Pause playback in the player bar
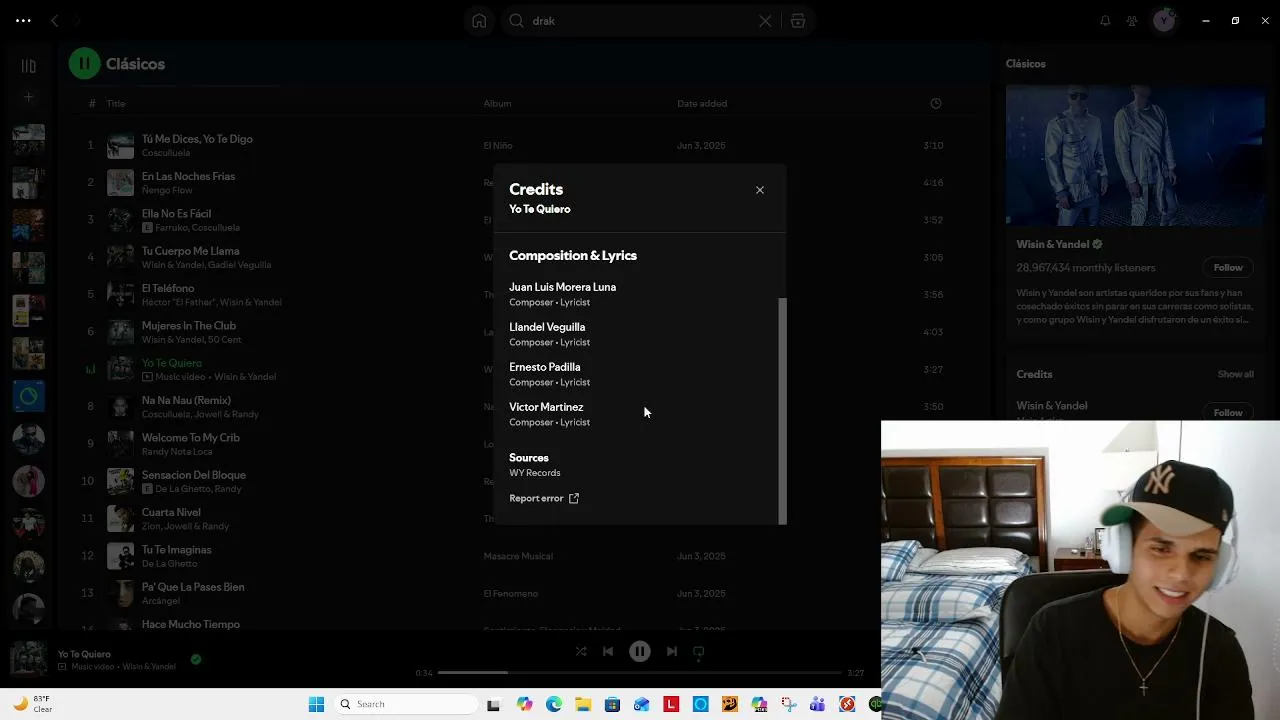This screenshot has height=720, width=1280. [640, 651]
